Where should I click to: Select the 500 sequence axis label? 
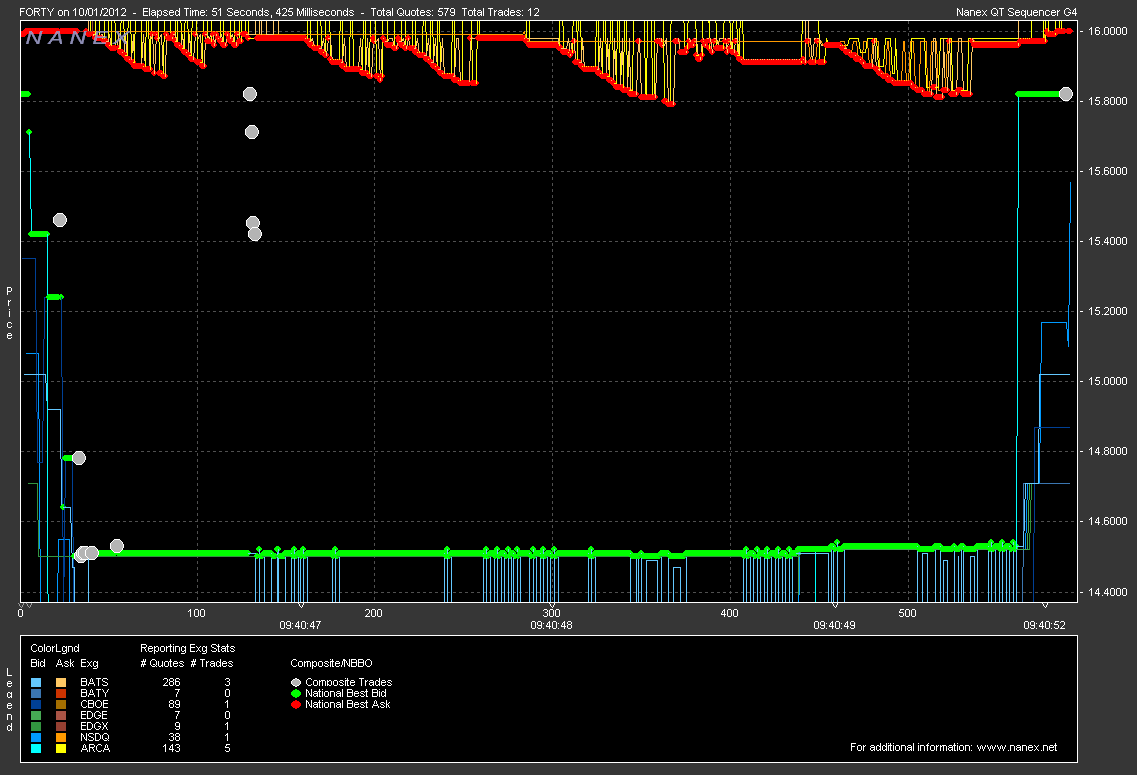[x=907, y=613]
